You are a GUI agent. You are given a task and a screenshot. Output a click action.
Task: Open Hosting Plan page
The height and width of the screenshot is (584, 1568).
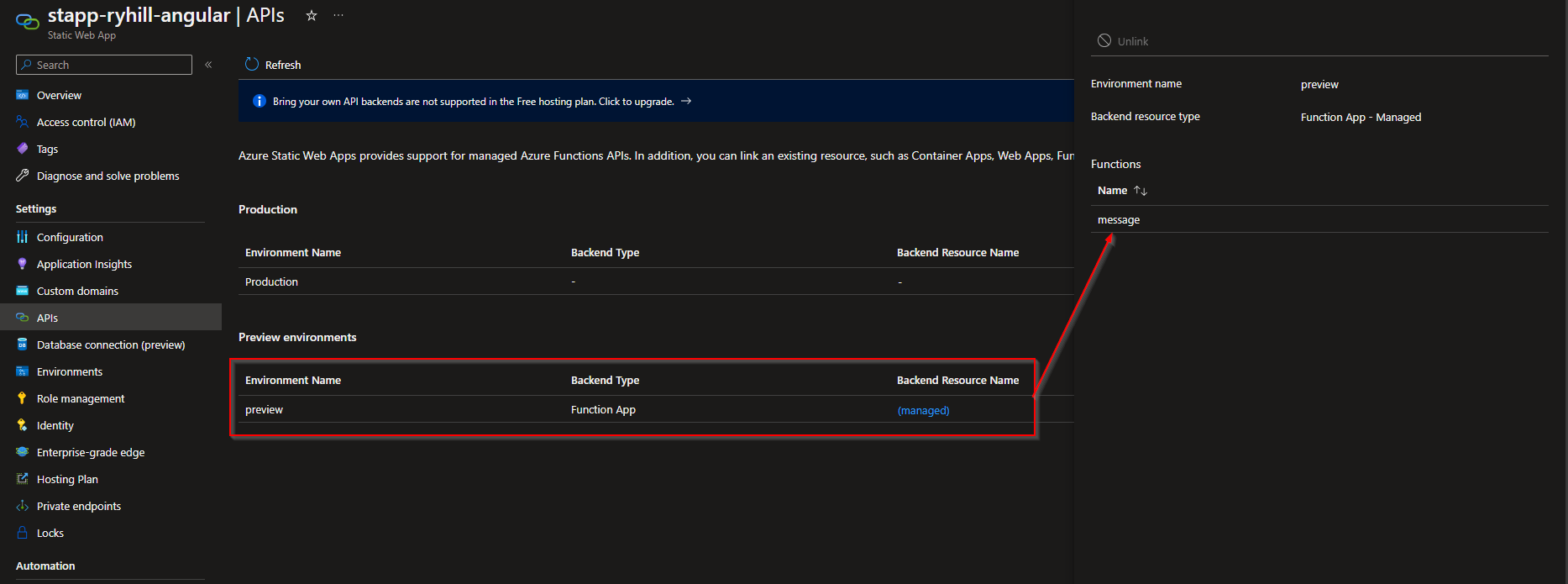(67, 479)
